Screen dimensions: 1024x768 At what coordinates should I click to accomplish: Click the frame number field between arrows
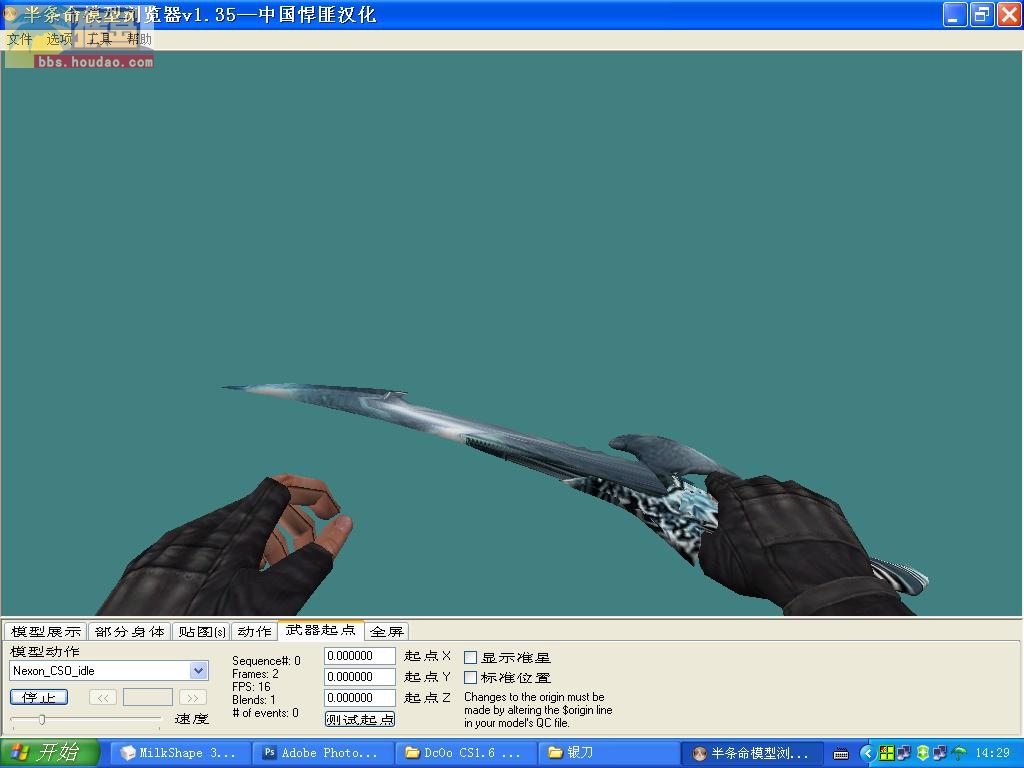(x=148, y=697)
